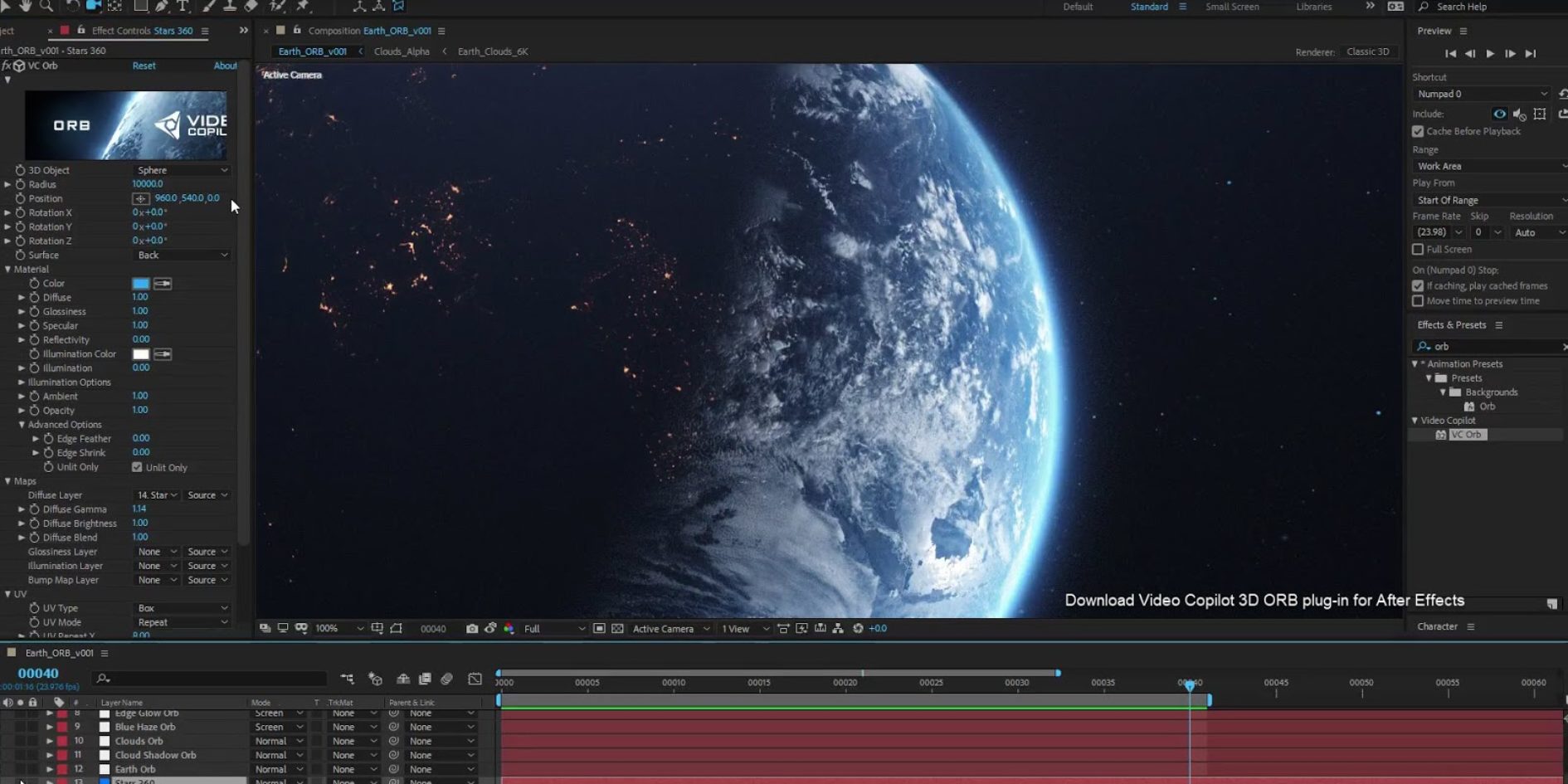Collapse the Advanced Options group
Screen dimensions: 1568x784
22,425
